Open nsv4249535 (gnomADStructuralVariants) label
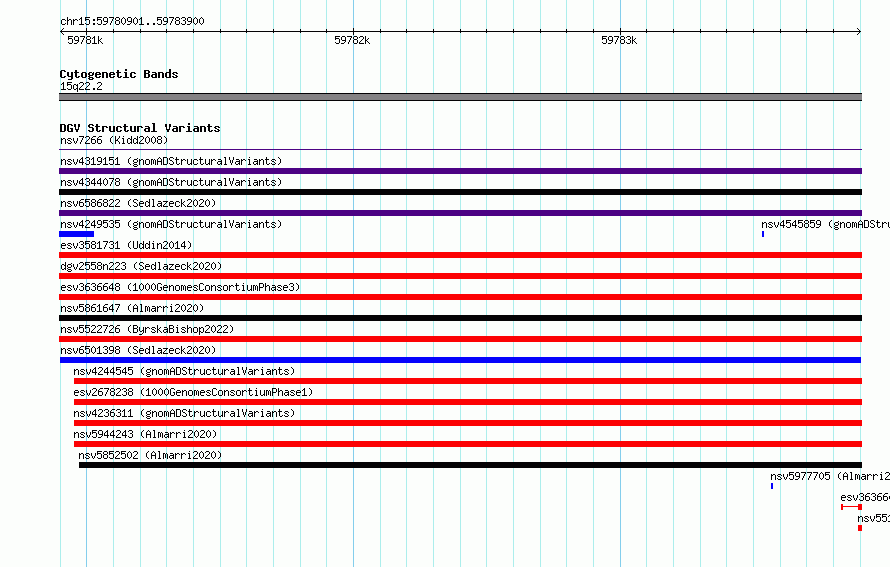Screen dimensions: 890x567 point(171,224)
